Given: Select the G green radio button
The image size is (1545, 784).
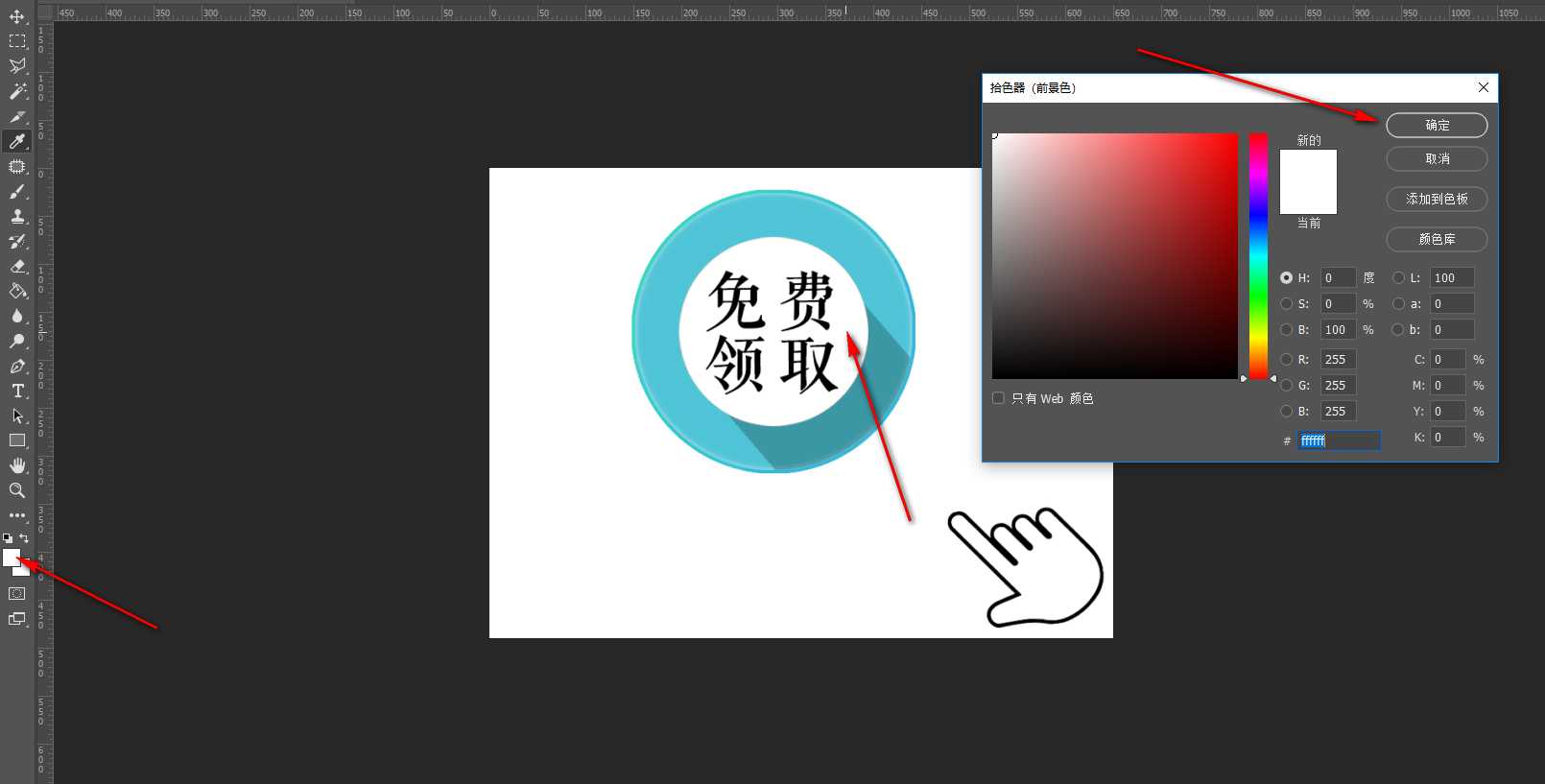Looking at the screenshot, I should 1286,385.
